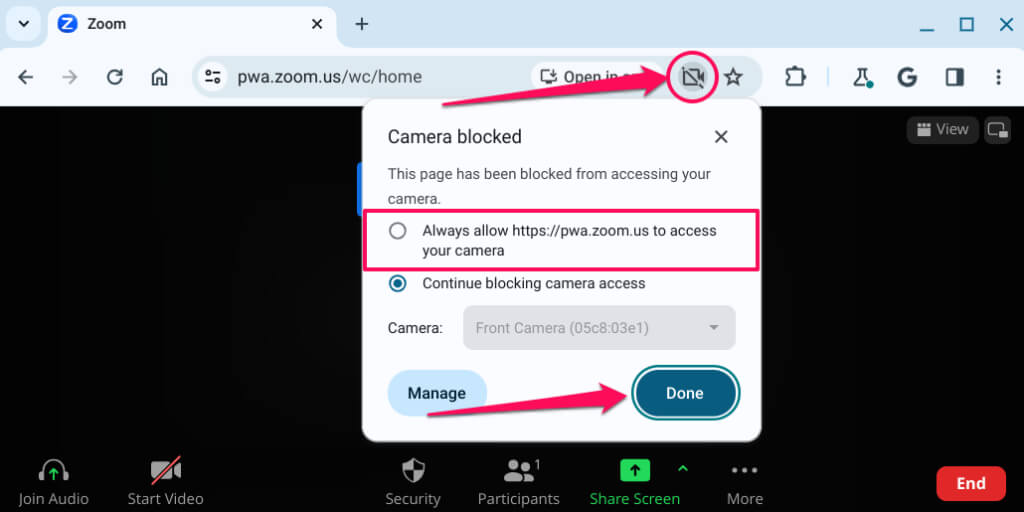Expand Share Screen options caret

pos(683,468)
